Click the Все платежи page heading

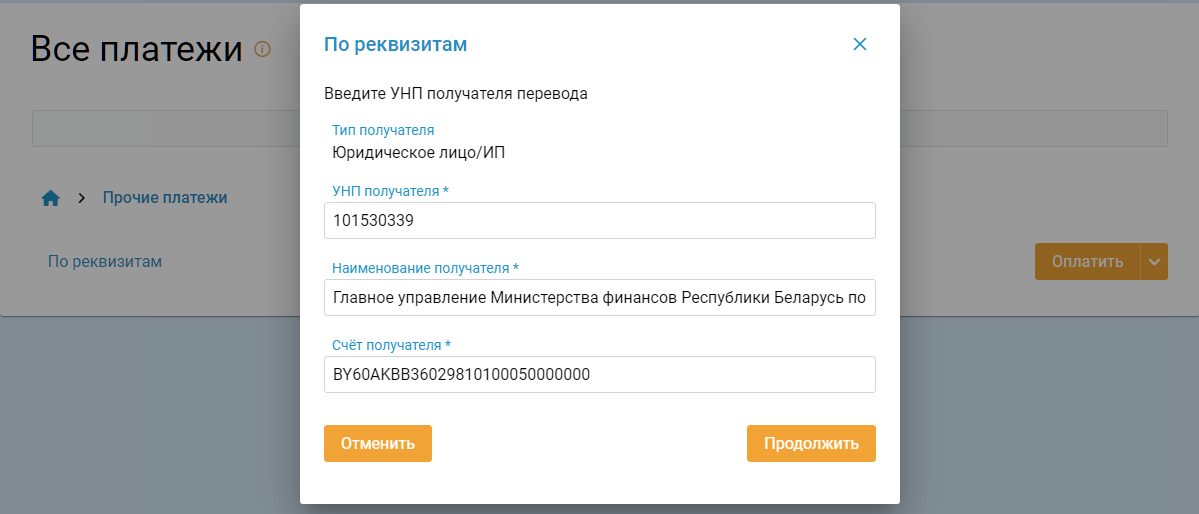coord(137,49)
